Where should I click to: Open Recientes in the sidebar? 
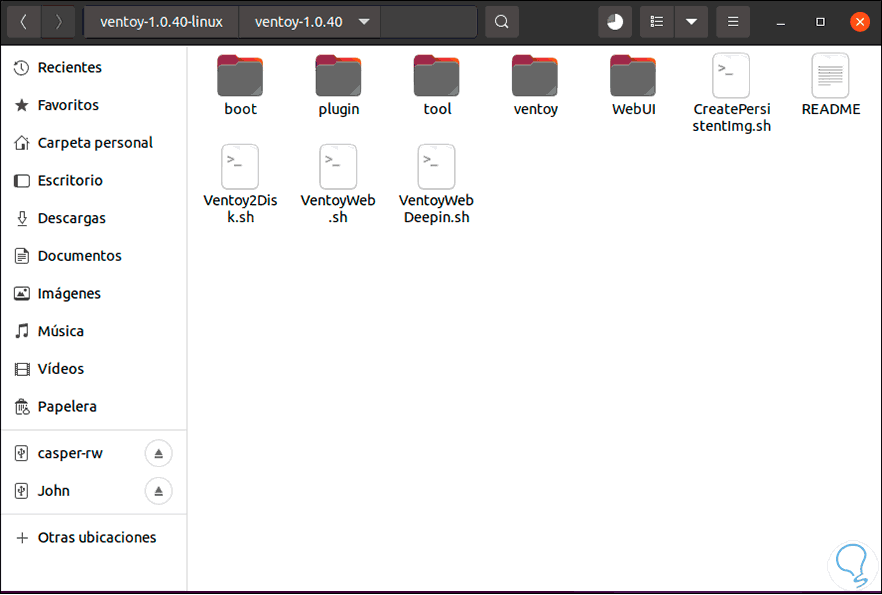[x=93, y=67]
